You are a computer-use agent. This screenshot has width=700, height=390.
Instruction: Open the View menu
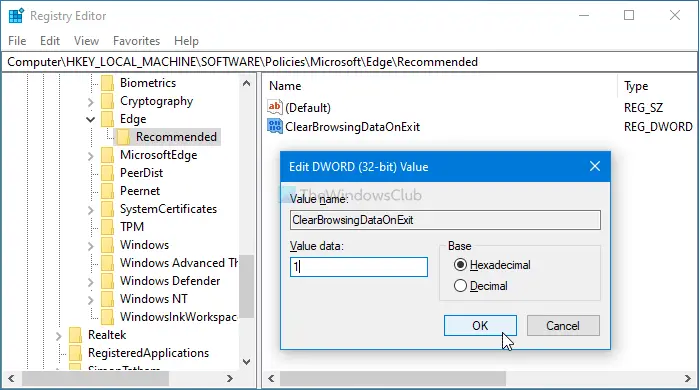pyautogui.click(x=86, y=41)
